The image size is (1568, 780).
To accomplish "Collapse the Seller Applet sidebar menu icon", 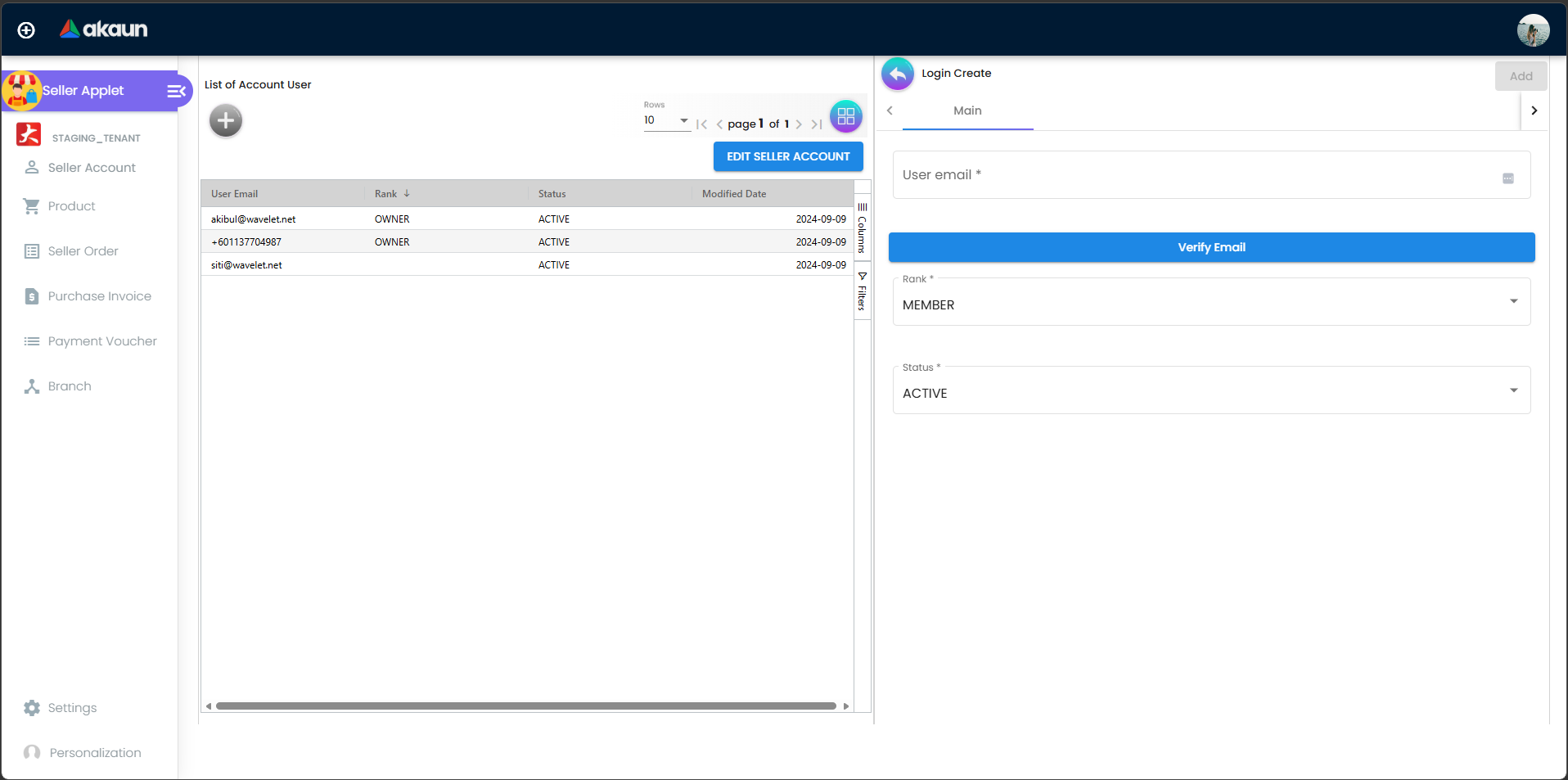I will click(176, 91).
